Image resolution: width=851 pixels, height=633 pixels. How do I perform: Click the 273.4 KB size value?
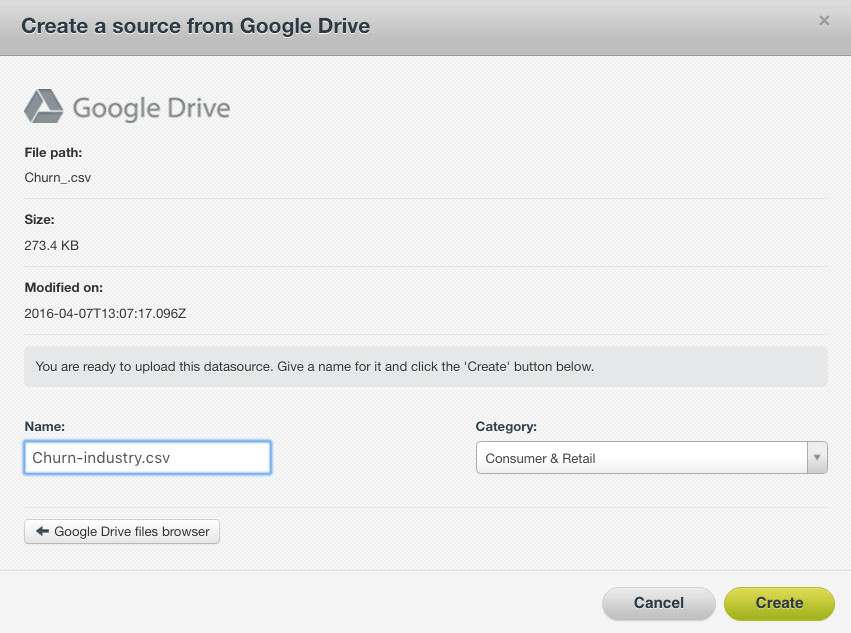[x=52, y=245]
